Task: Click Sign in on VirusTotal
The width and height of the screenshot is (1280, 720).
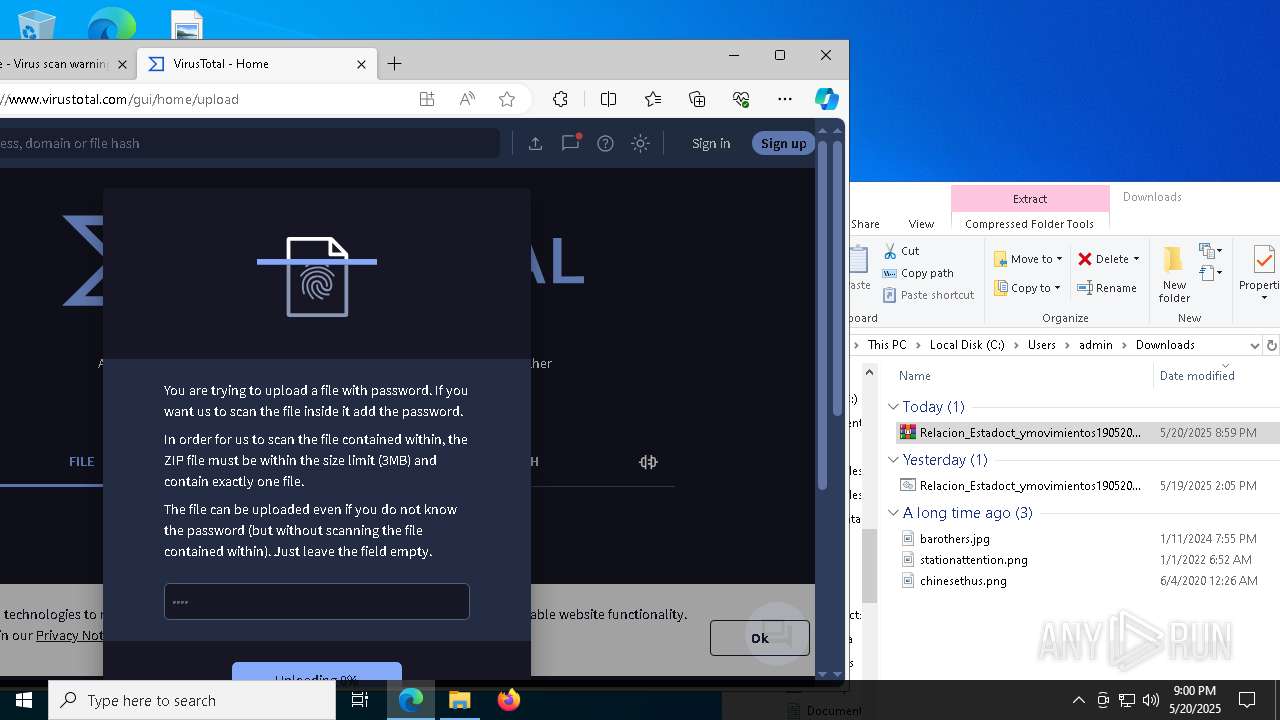Action: click(711, 143)
